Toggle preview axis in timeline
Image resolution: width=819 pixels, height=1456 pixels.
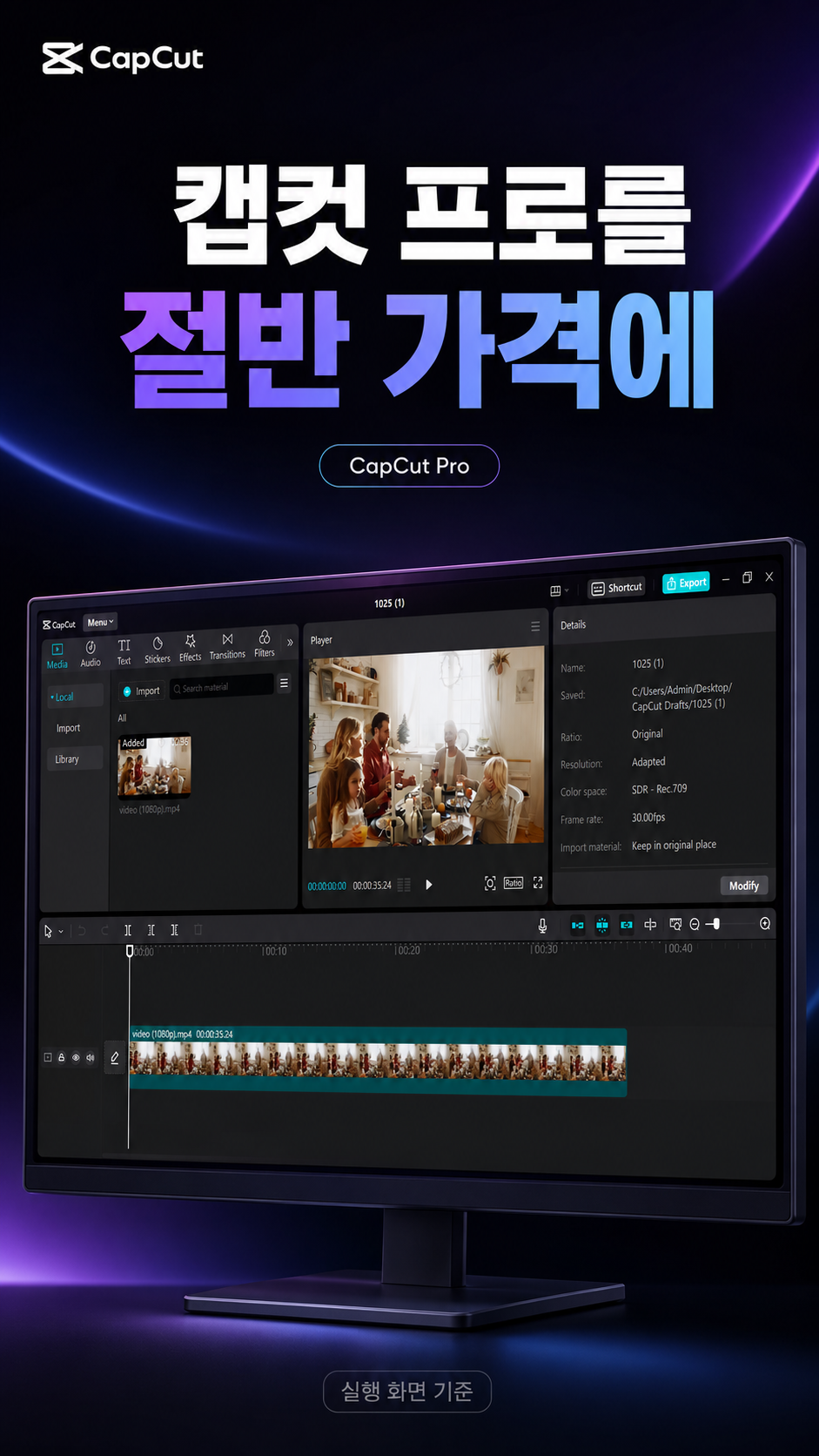click(650, 924)
